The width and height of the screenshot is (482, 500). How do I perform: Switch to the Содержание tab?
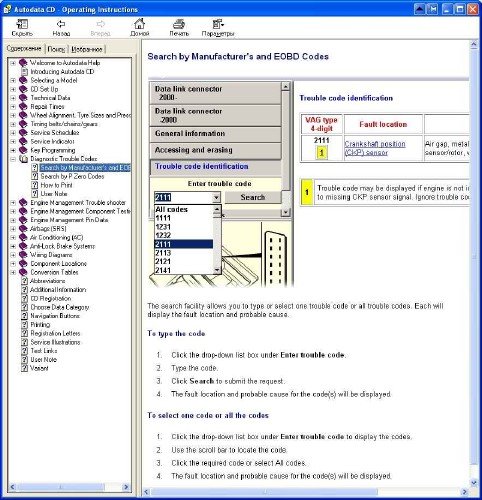coord(24,49)
